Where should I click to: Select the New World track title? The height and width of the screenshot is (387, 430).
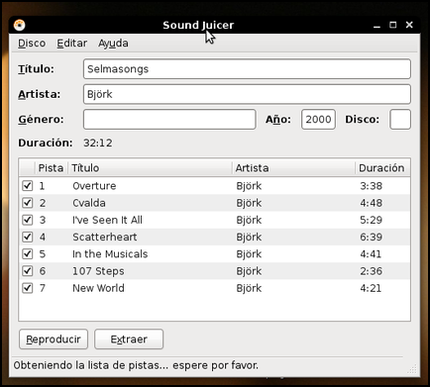click(x=98, y=288)
